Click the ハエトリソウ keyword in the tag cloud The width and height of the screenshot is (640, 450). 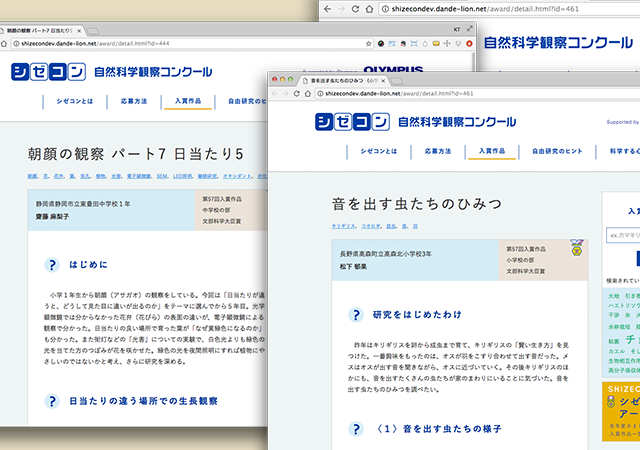(624, 305)
